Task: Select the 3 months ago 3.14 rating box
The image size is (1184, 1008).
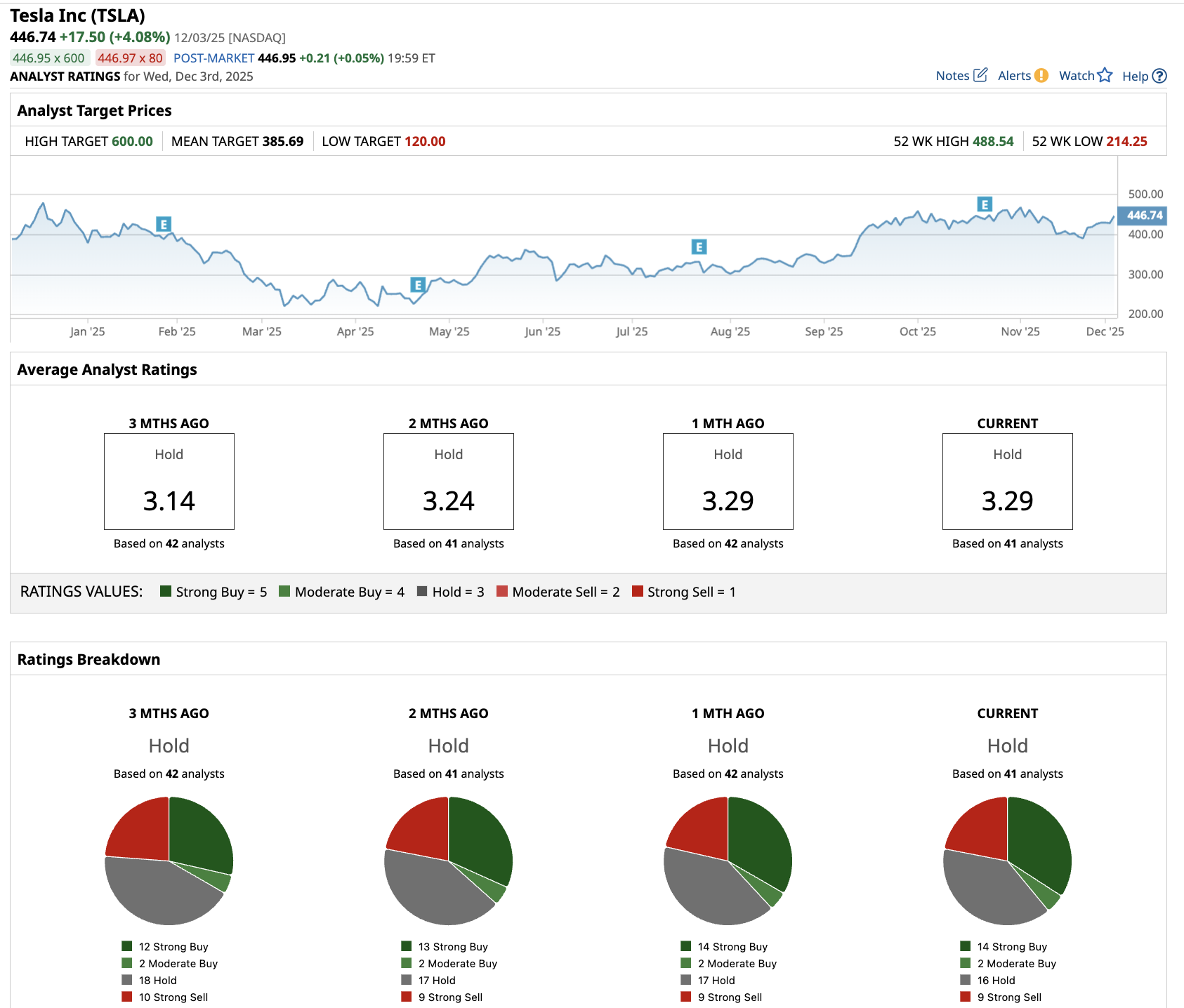Action: click(169, 482)
